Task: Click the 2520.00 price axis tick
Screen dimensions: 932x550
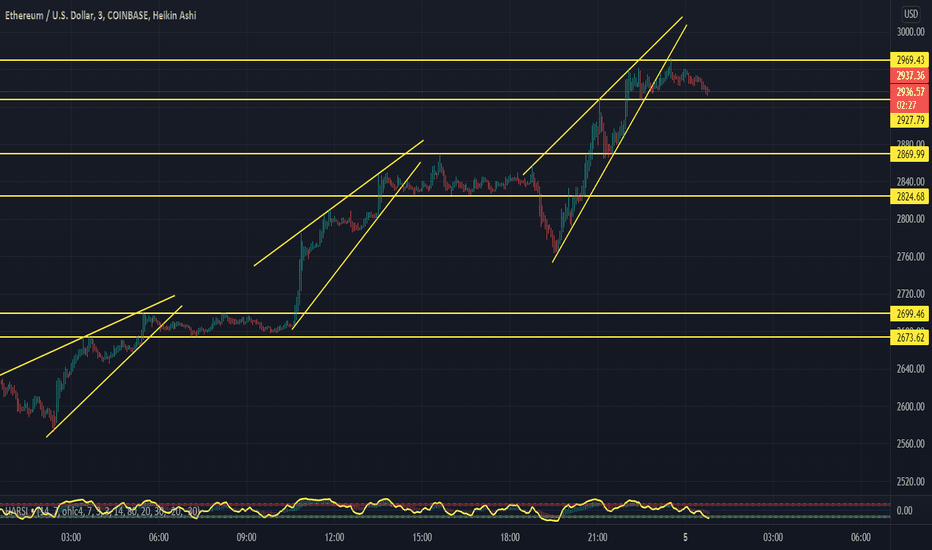Action: pyautogui.click(x=910, y=482)
